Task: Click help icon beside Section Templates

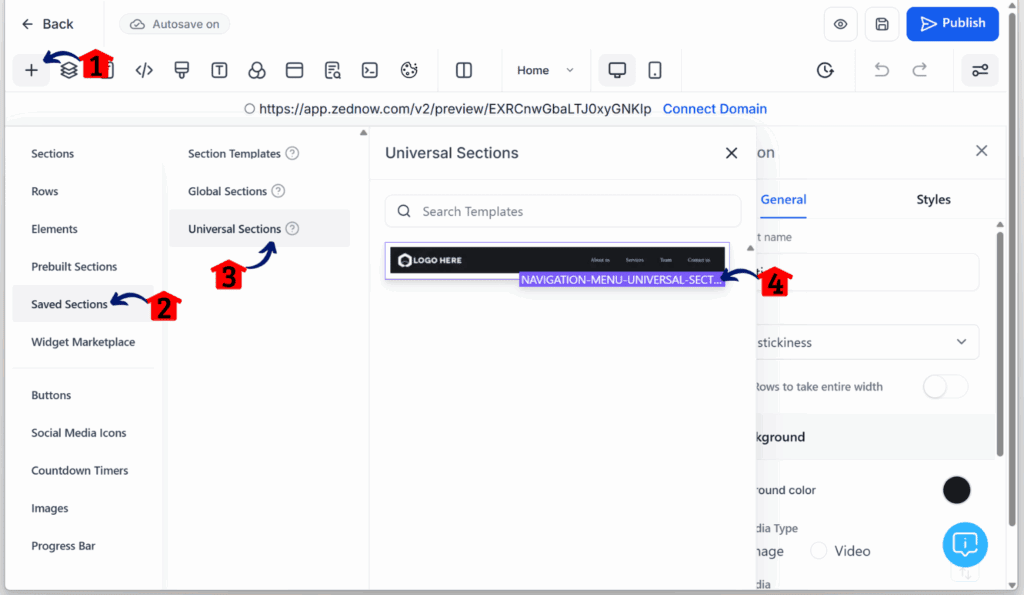Action: click(x=292, y=153)
